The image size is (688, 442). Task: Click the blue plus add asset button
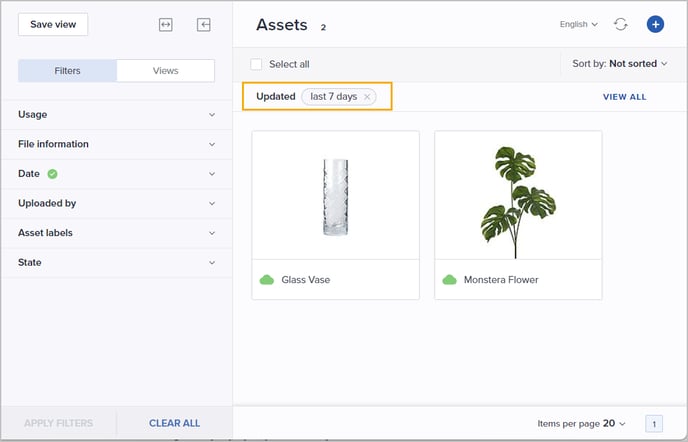click(x=655, y=24)
